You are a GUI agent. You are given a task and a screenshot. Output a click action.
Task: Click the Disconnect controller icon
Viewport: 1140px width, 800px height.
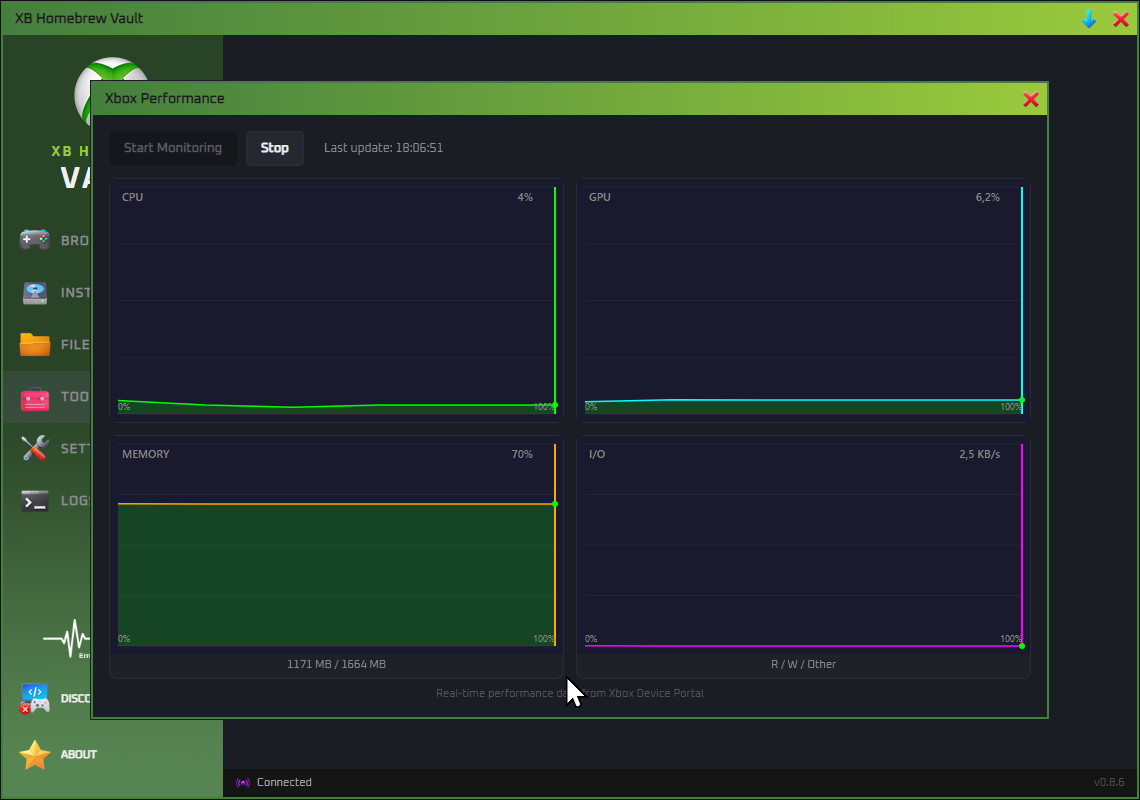(x=34, y=698)
